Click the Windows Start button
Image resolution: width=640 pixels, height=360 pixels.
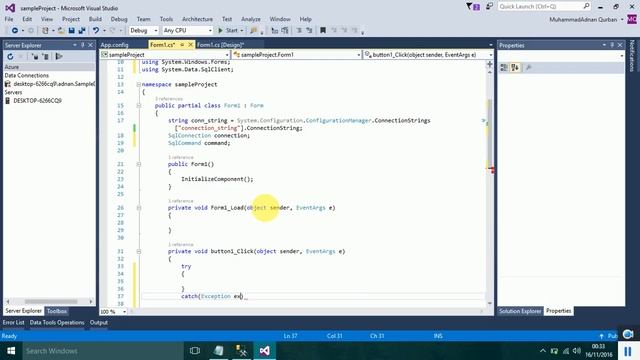(x=11, y=351)
